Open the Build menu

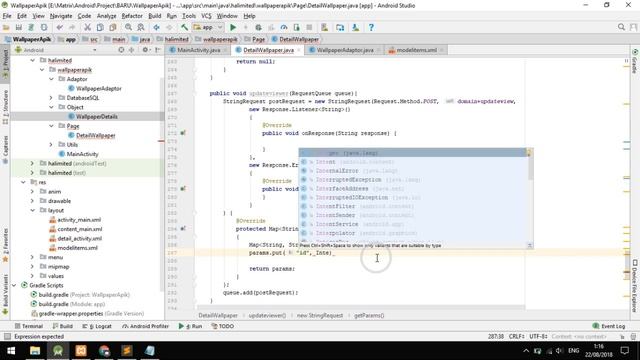coord(155,16)
